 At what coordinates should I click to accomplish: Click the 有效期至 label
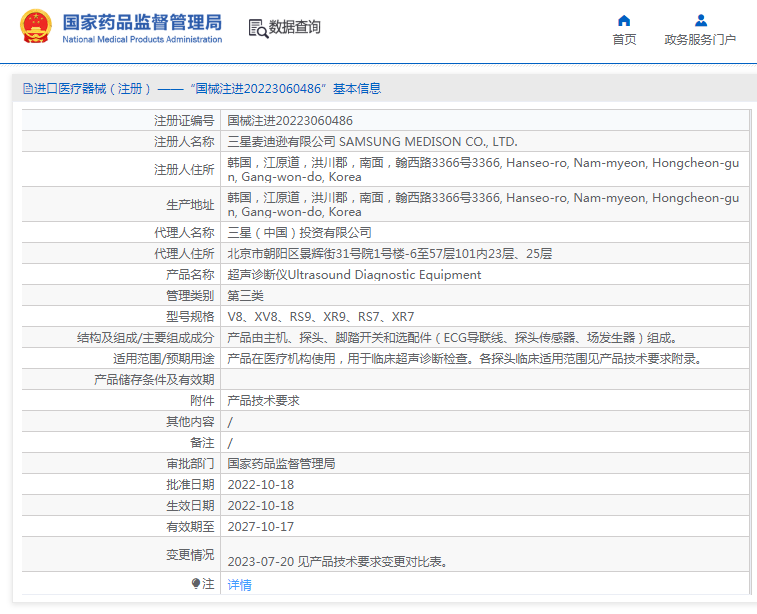[x=190, y=527]
